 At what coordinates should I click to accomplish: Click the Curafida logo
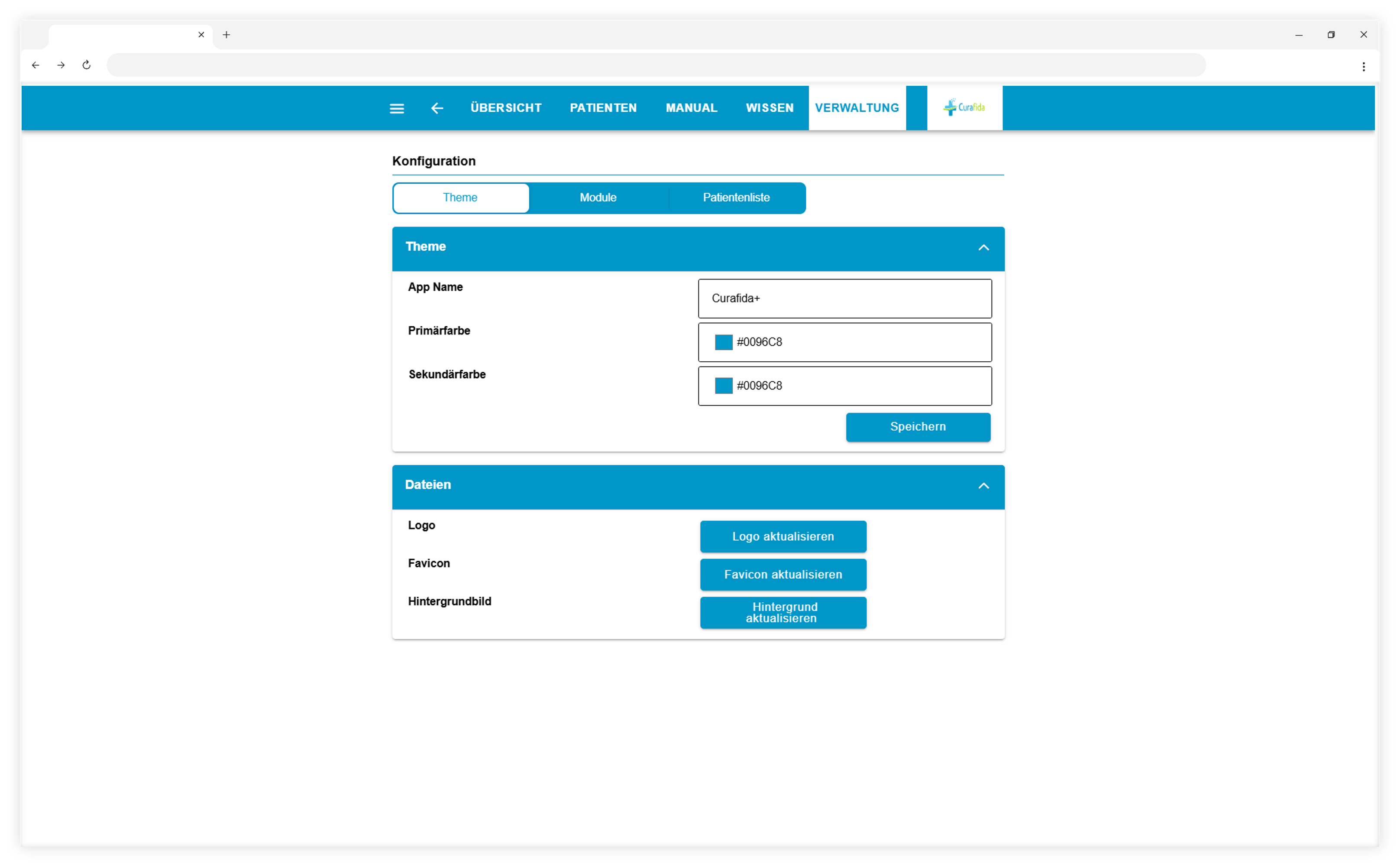pyautogui.click(x=964, y=108)
